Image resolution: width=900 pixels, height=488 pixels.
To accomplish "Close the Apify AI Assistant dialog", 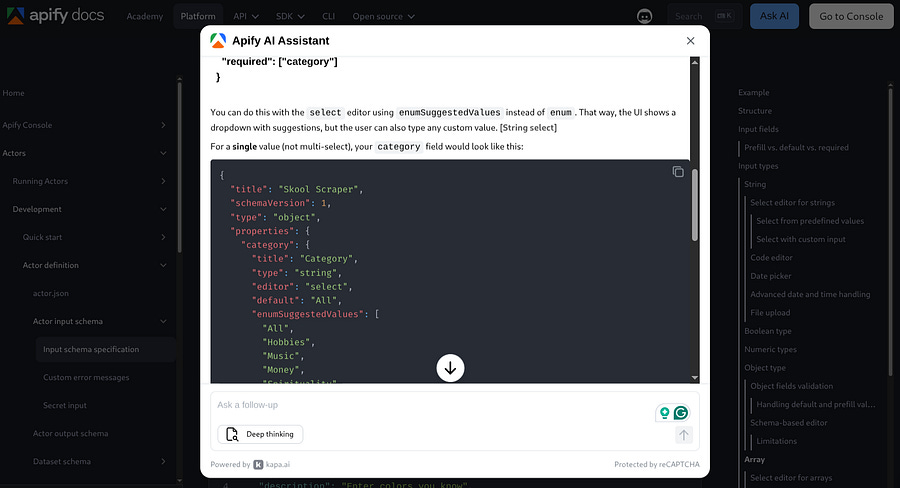I will pos(690,41).
